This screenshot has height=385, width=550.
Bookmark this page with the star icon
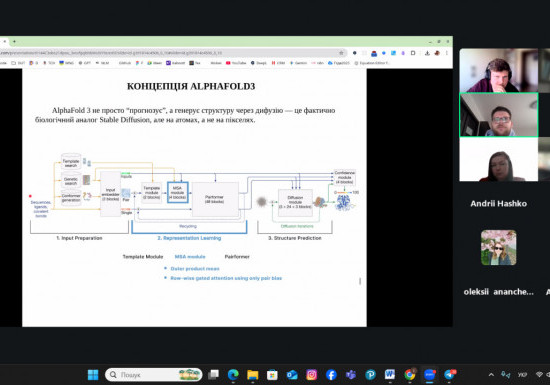click(x=341, y=53)
